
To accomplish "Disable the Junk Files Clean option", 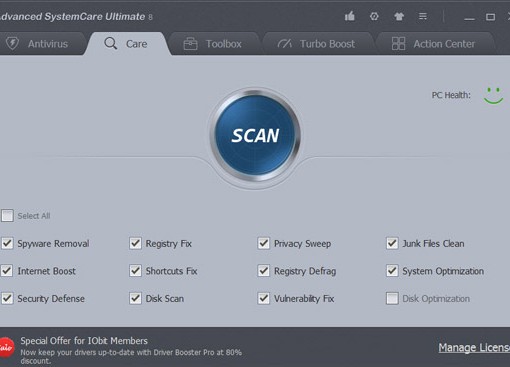I will 392,243.
